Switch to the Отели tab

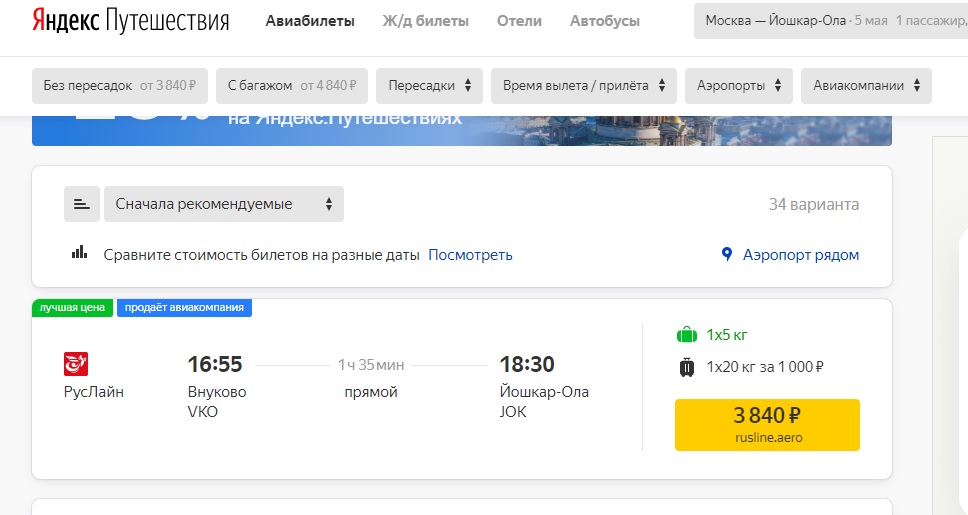point(519,21)
